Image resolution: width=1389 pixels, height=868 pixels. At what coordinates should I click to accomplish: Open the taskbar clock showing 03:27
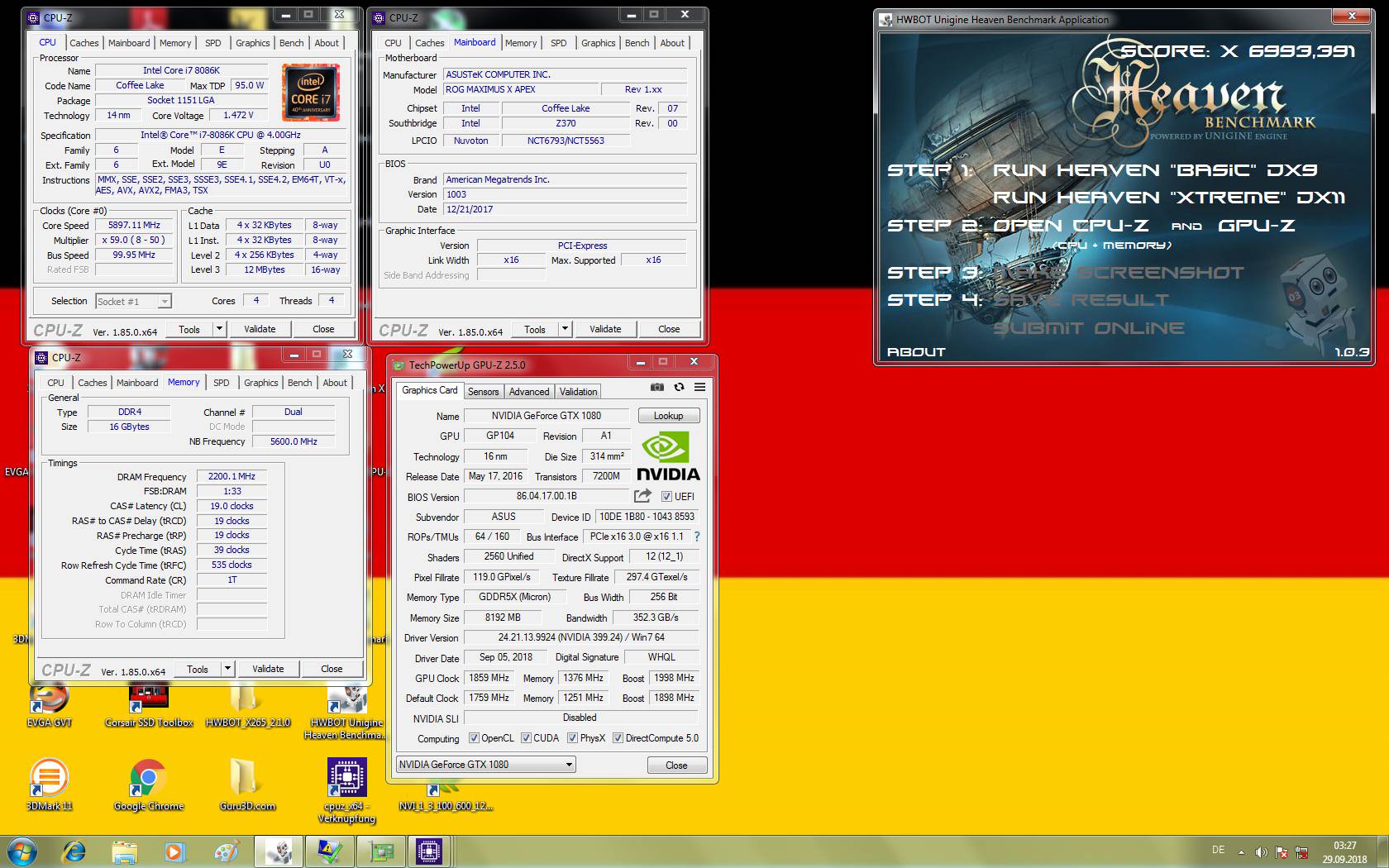pos(1344,852)
